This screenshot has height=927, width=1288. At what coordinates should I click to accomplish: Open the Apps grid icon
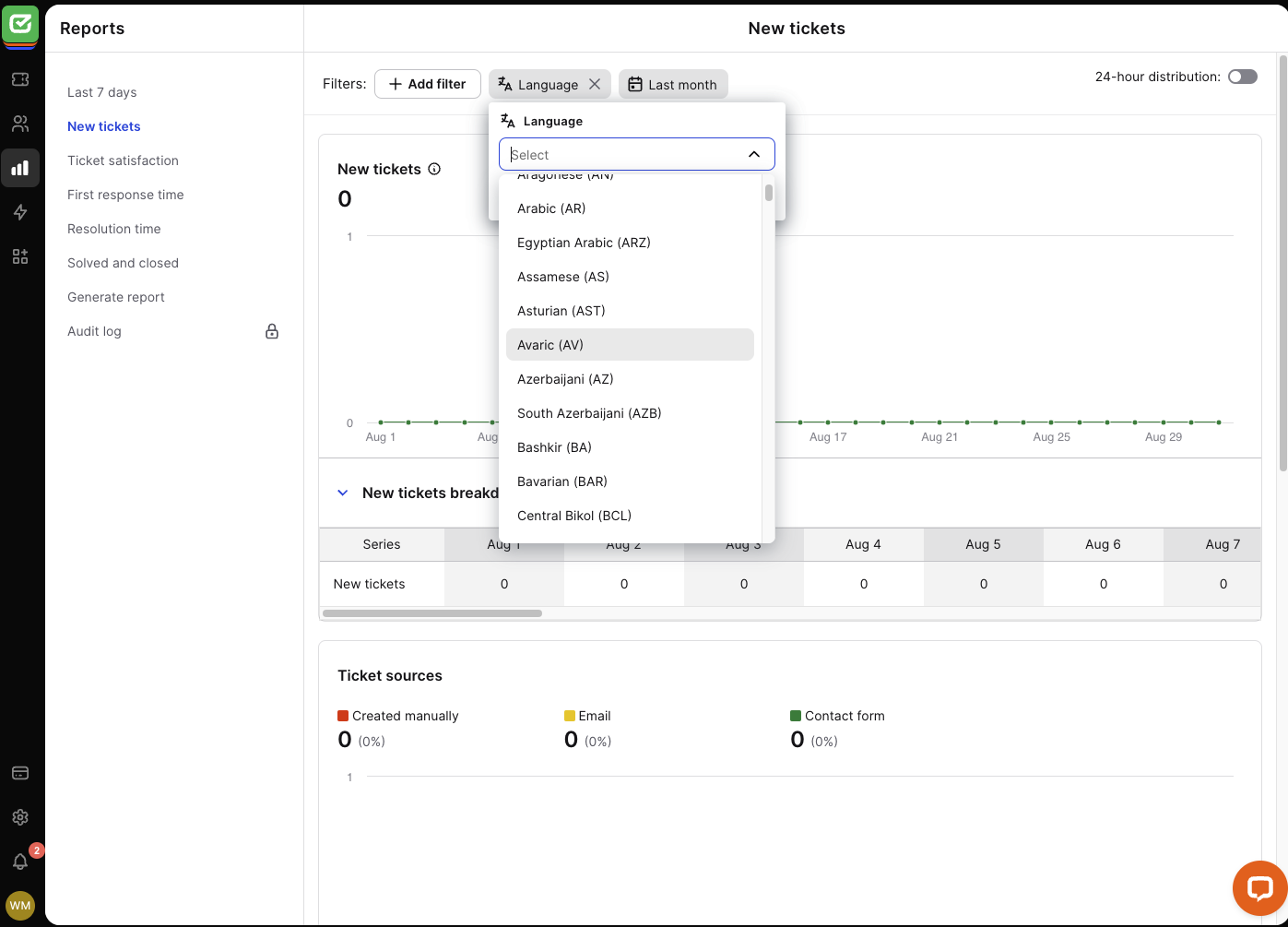[x=20, y=256]
